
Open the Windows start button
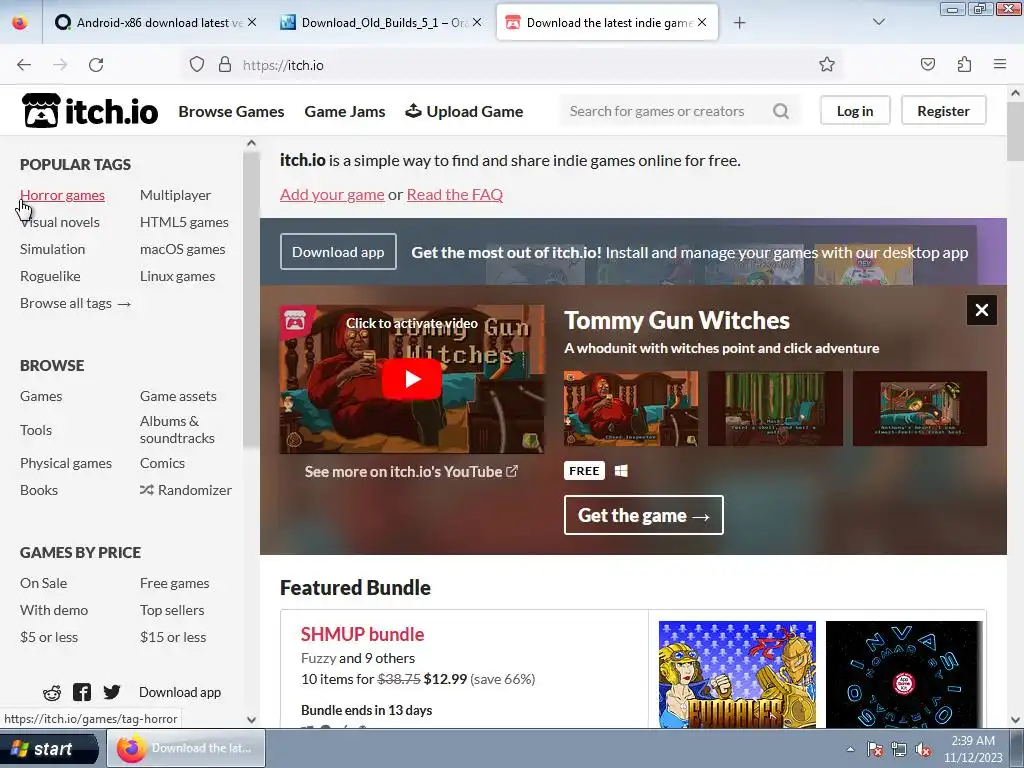point(49,749)
